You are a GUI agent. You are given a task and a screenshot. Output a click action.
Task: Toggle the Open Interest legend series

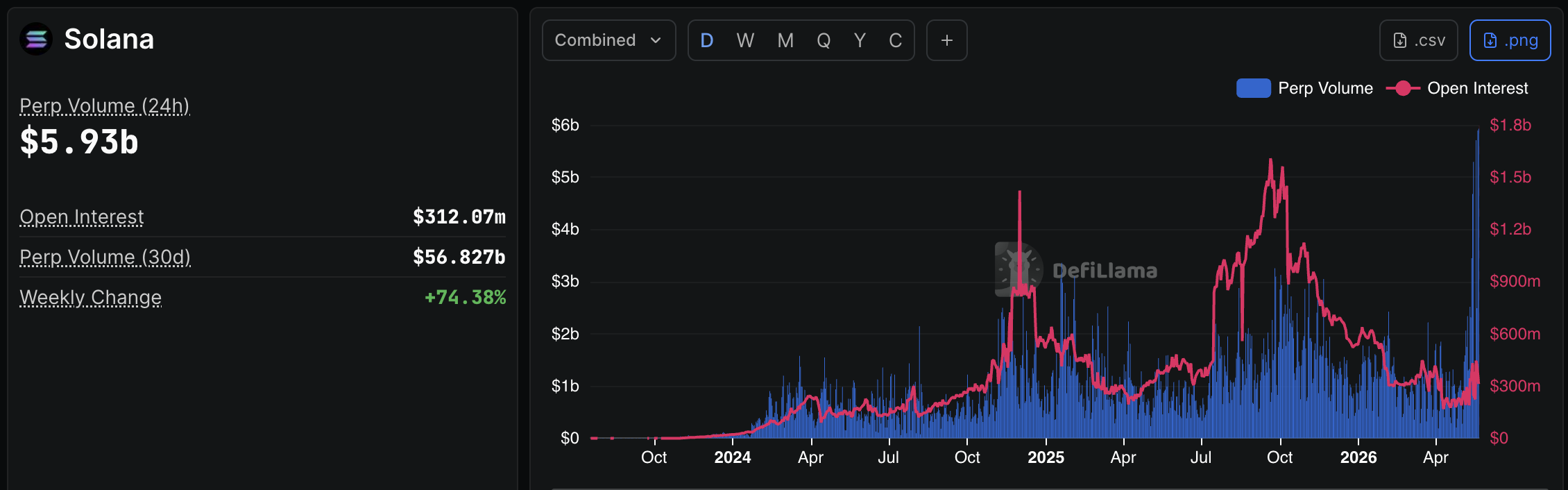(x=1457, y=88)
